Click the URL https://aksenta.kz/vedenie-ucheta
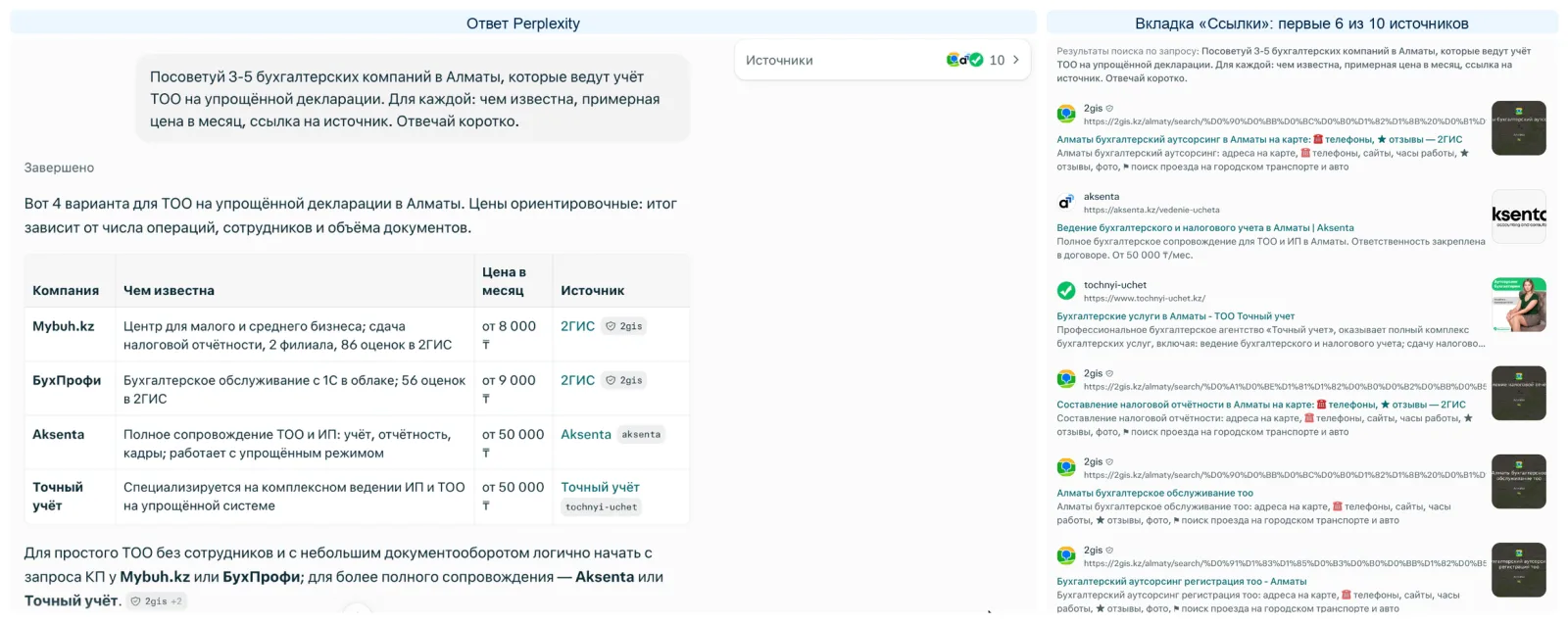Screen dimensions: 1568x623 pos(1151,210)
